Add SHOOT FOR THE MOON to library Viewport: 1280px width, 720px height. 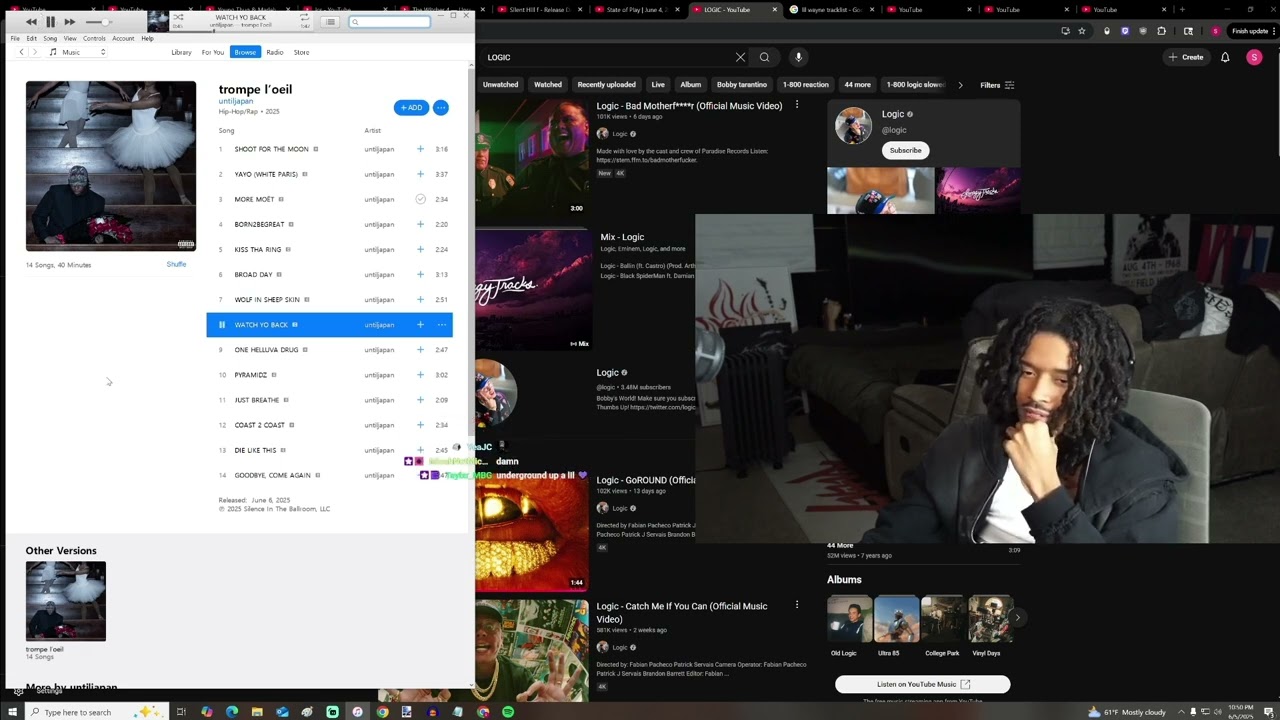click(x=420, y=149)
